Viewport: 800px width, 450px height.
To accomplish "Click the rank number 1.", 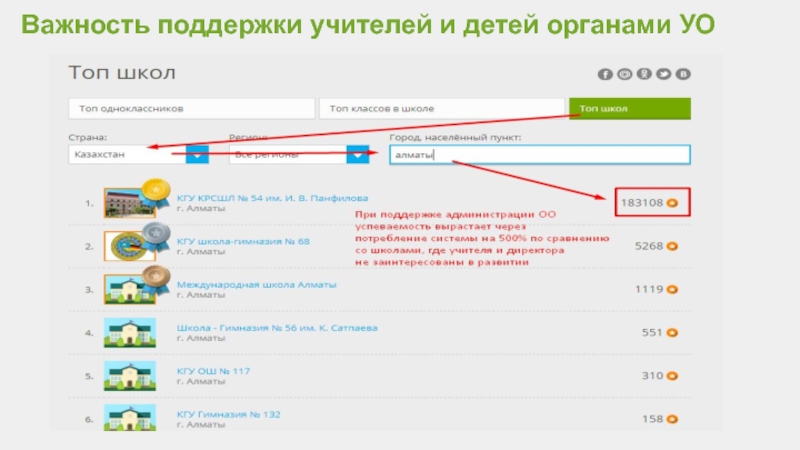I will tap(89, 203).
